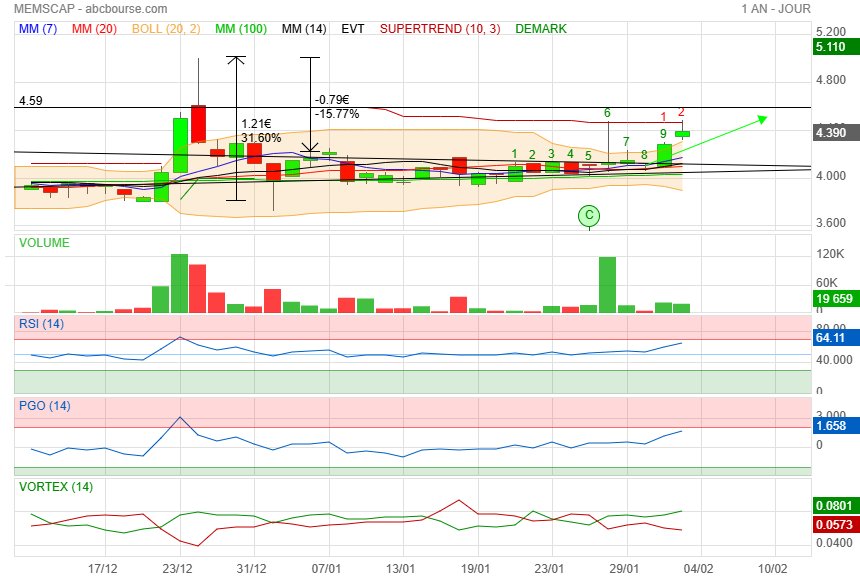Click the 1.658 PGO value tag

(x=836, y=425)
